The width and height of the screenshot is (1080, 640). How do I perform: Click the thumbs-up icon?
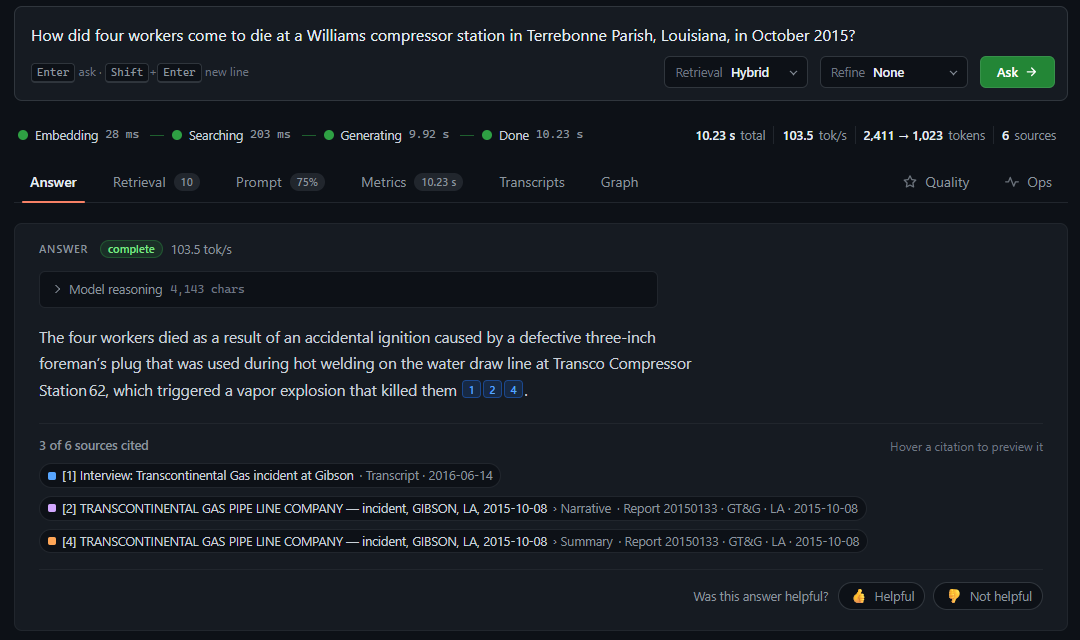pos(859,596)
